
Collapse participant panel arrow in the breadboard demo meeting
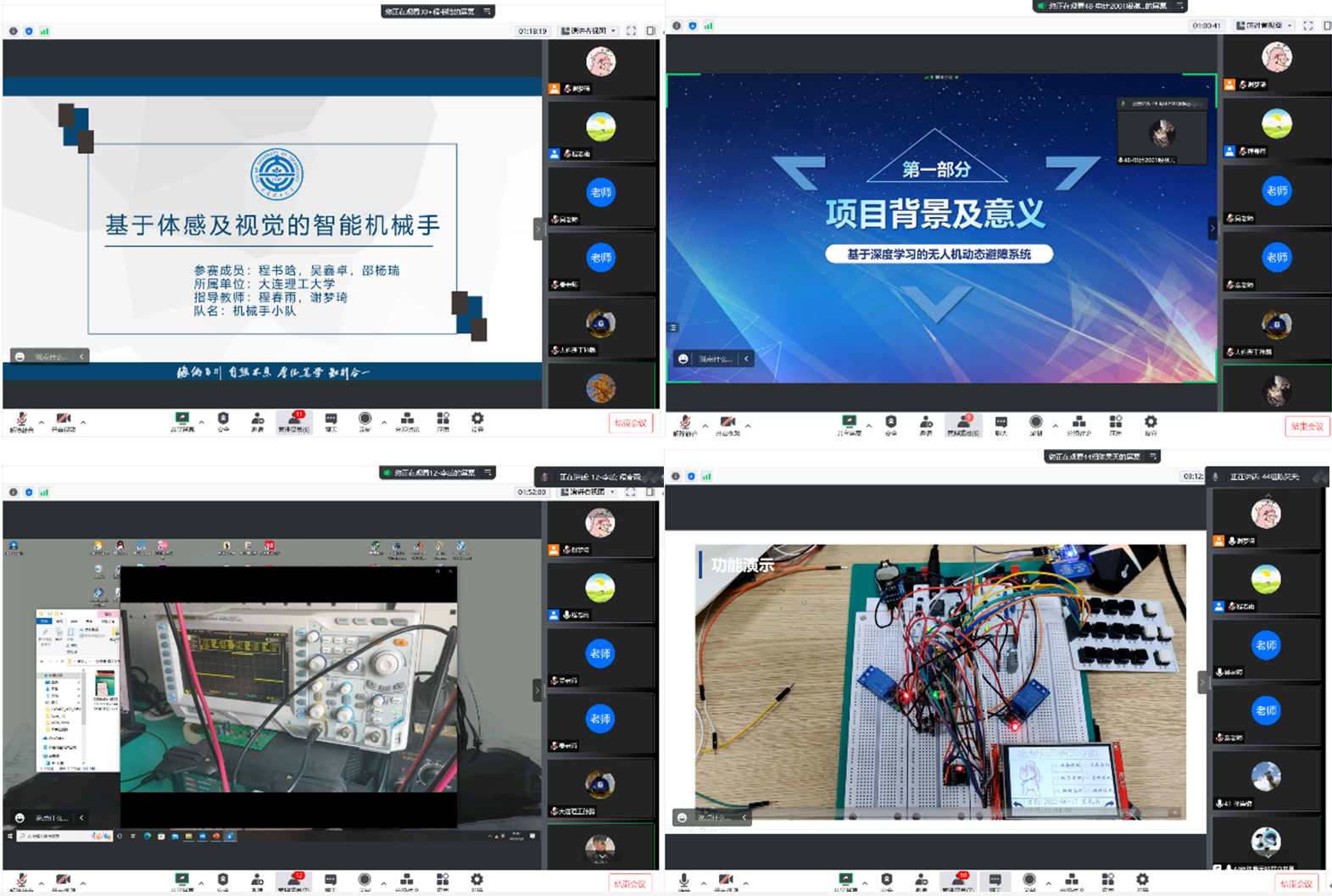pyautogui.click(x=1201, y=682)
